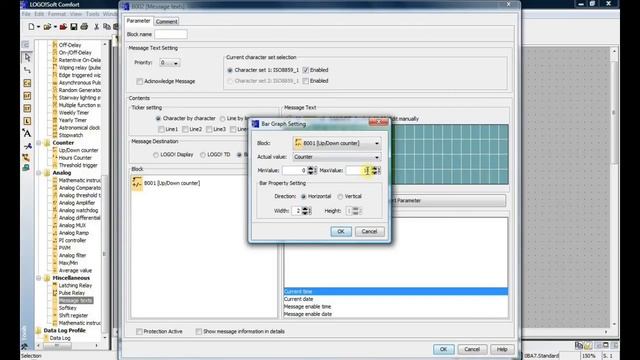Click the Up/Down counter icon inside the Block dropdown
Image resolution: width=640 pixels, height=360 pixels.
point(298,143)
